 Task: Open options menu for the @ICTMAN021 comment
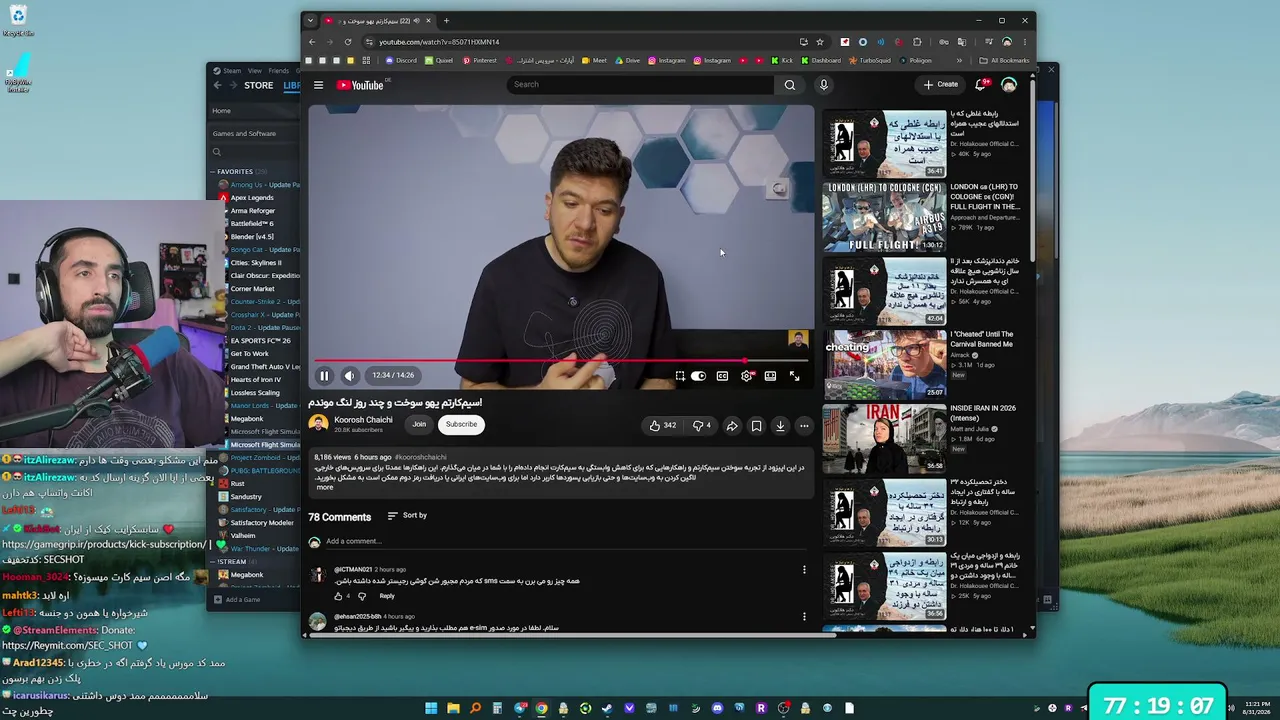(804, 570)
